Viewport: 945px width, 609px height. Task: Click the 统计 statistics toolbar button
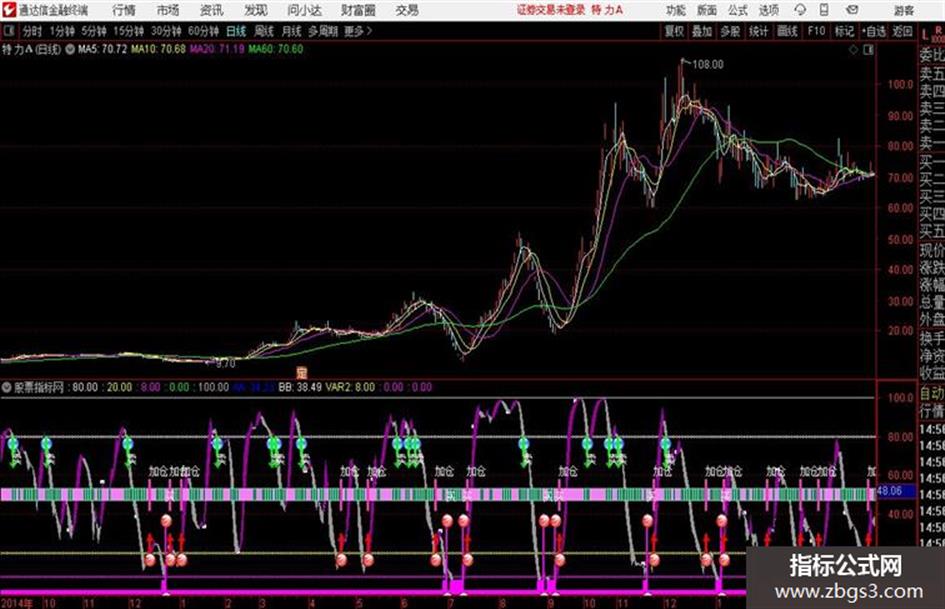pyautogui.click(x=758, y=31)
